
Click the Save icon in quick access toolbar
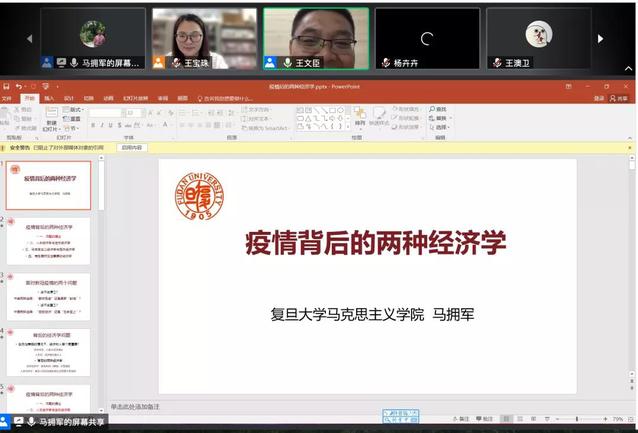tap(7, 87)
